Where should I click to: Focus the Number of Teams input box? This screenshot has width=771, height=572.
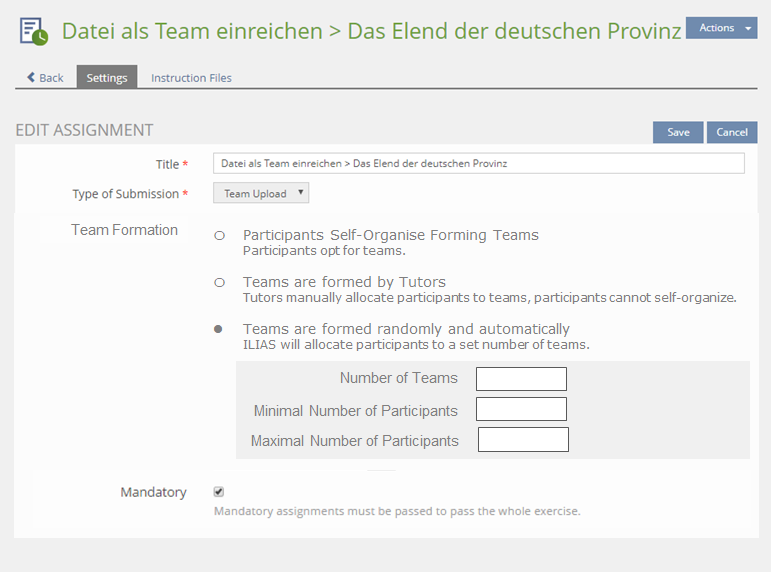(521, 379)
